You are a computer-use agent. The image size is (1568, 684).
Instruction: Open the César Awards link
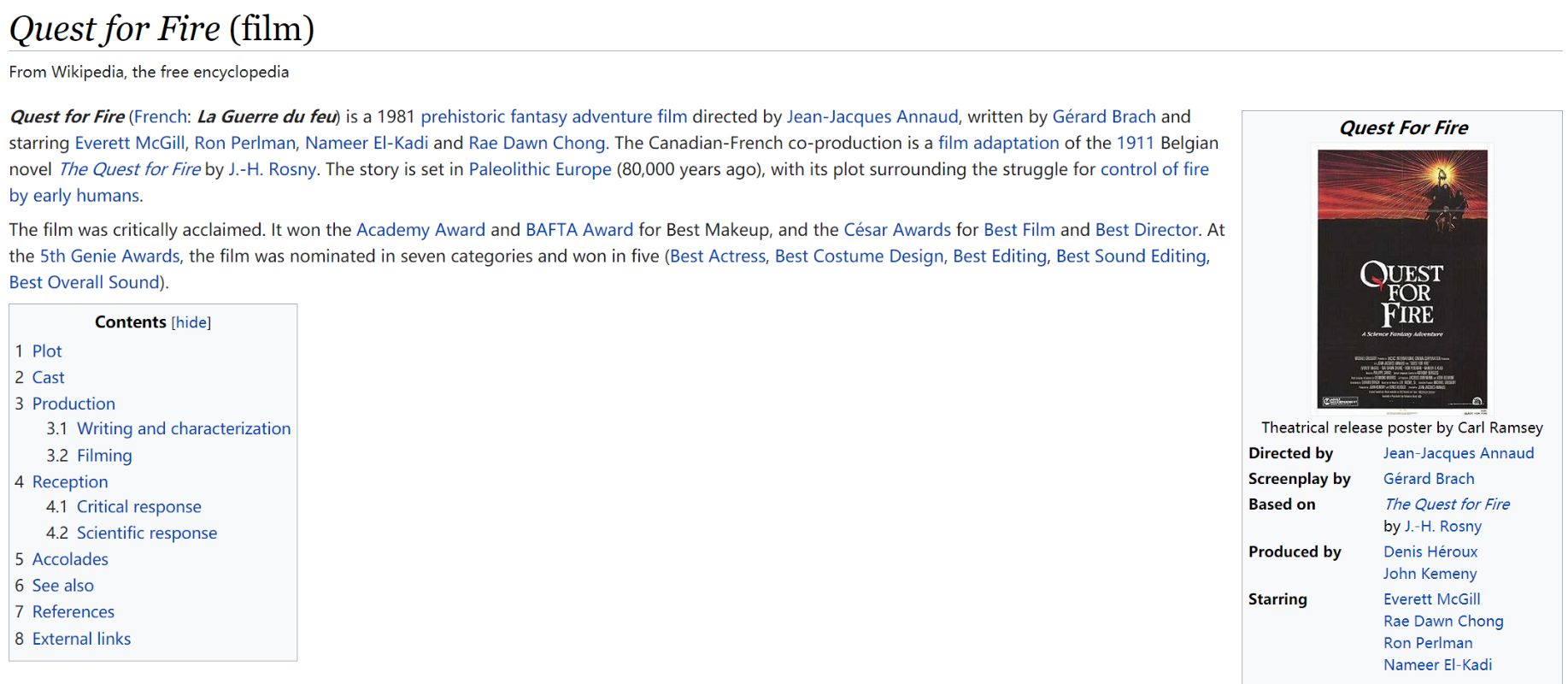point(897,229)
